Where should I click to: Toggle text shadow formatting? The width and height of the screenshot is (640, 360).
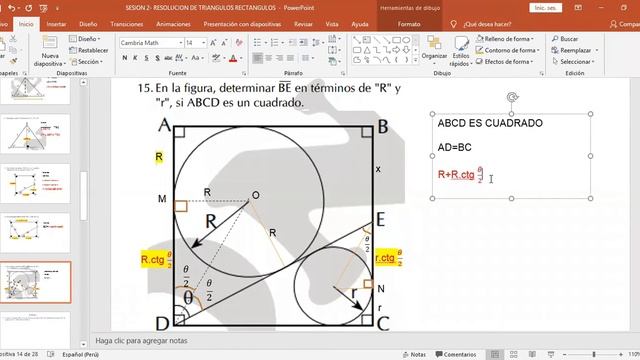pos(157,58)
